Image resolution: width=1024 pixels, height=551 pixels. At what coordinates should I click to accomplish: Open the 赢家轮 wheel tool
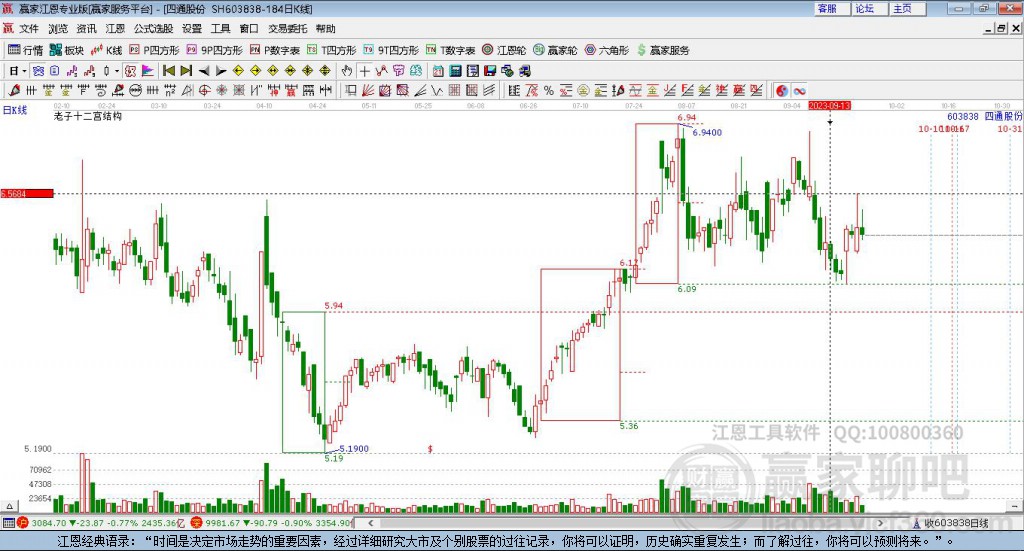point(555,50)
